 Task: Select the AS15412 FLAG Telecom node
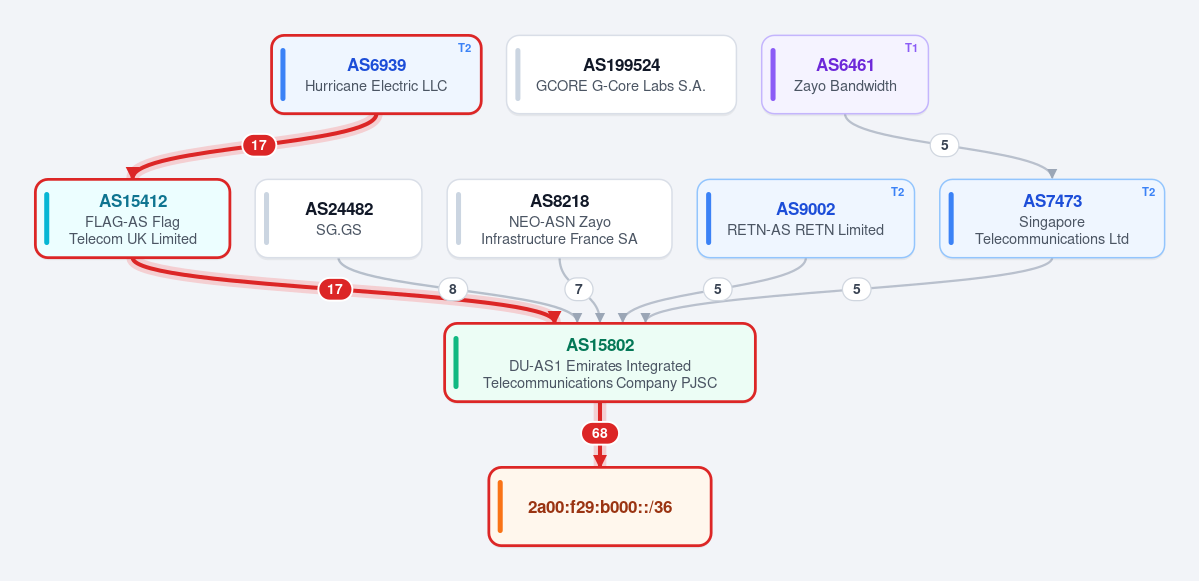pyautogui.click(x=132, y=219)
